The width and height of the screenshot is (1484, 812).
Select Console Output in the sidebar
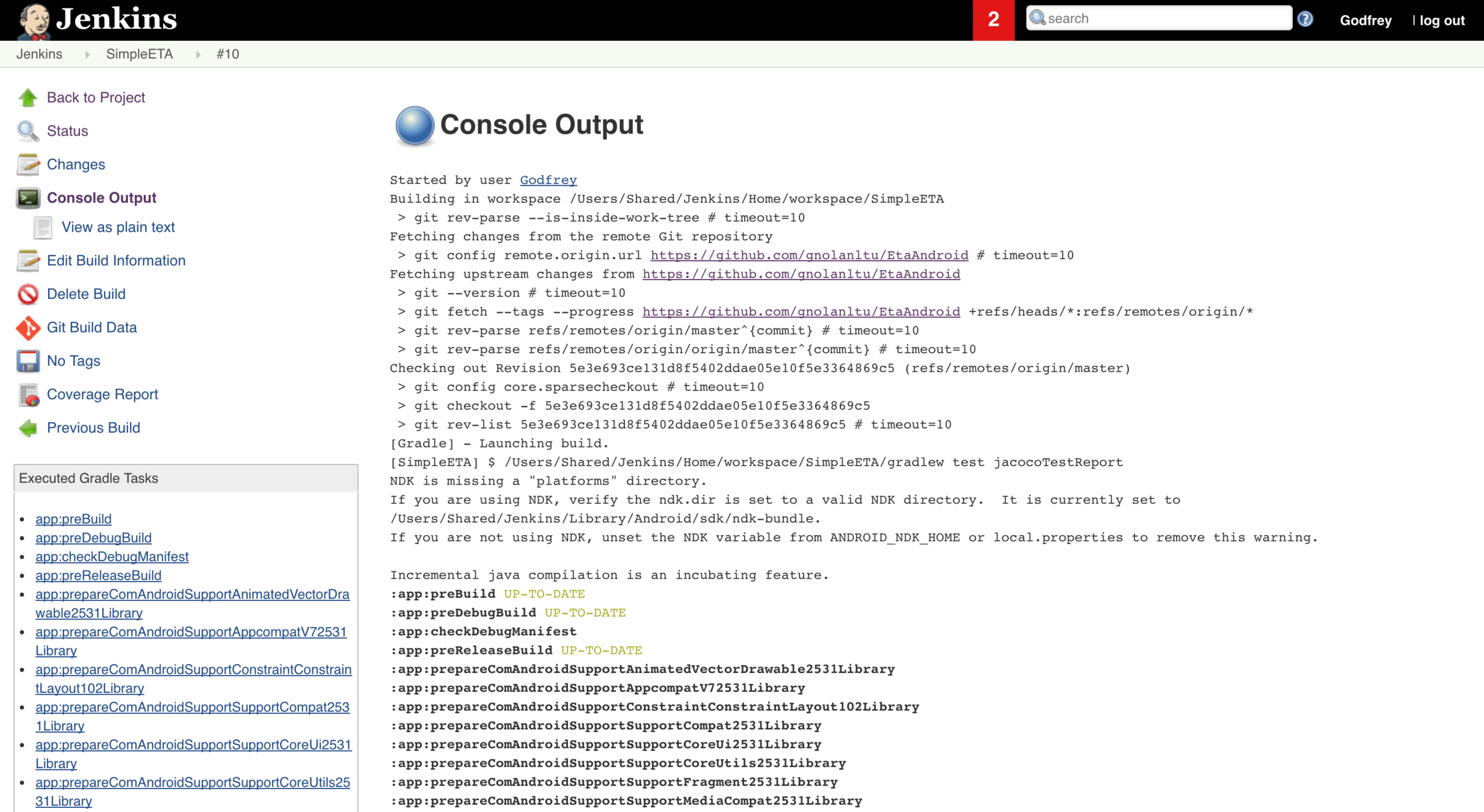pyautogui.click(x=101, y=198)
